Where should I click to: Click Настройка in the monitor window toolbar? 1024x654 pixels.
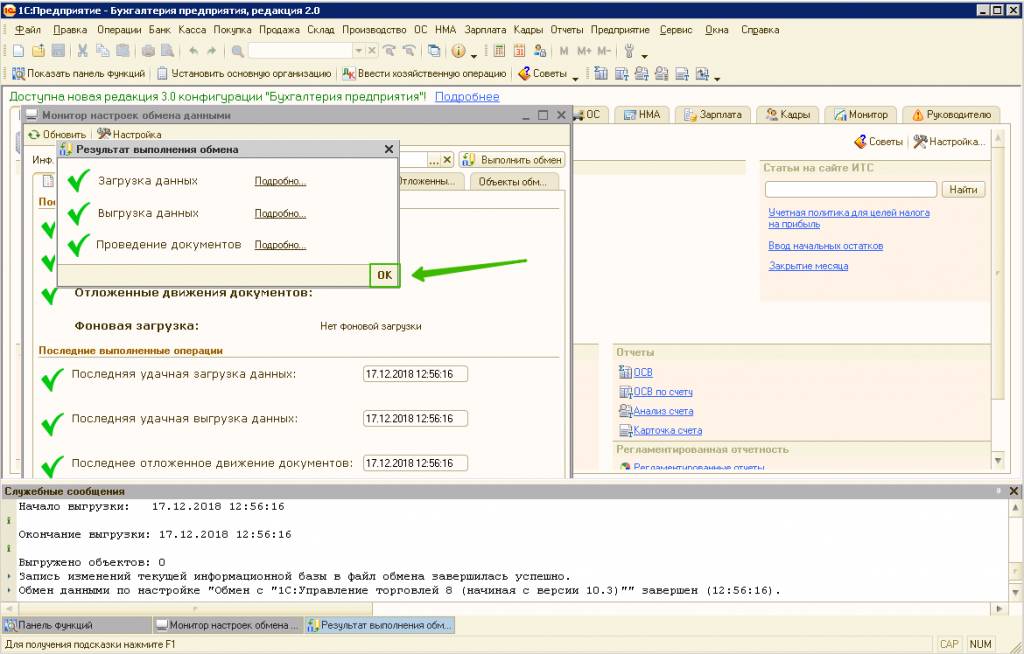coord(129,134)
